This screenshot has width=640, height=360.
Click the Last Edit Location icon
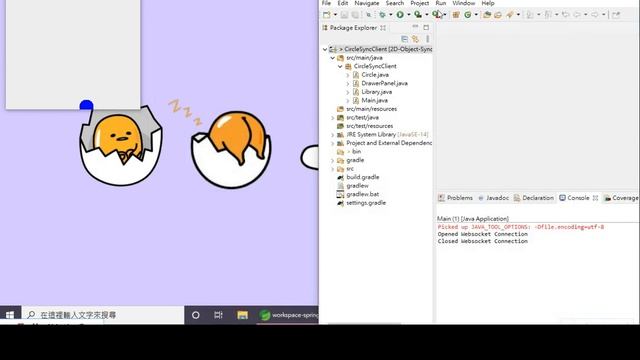(x=566, y=15)
